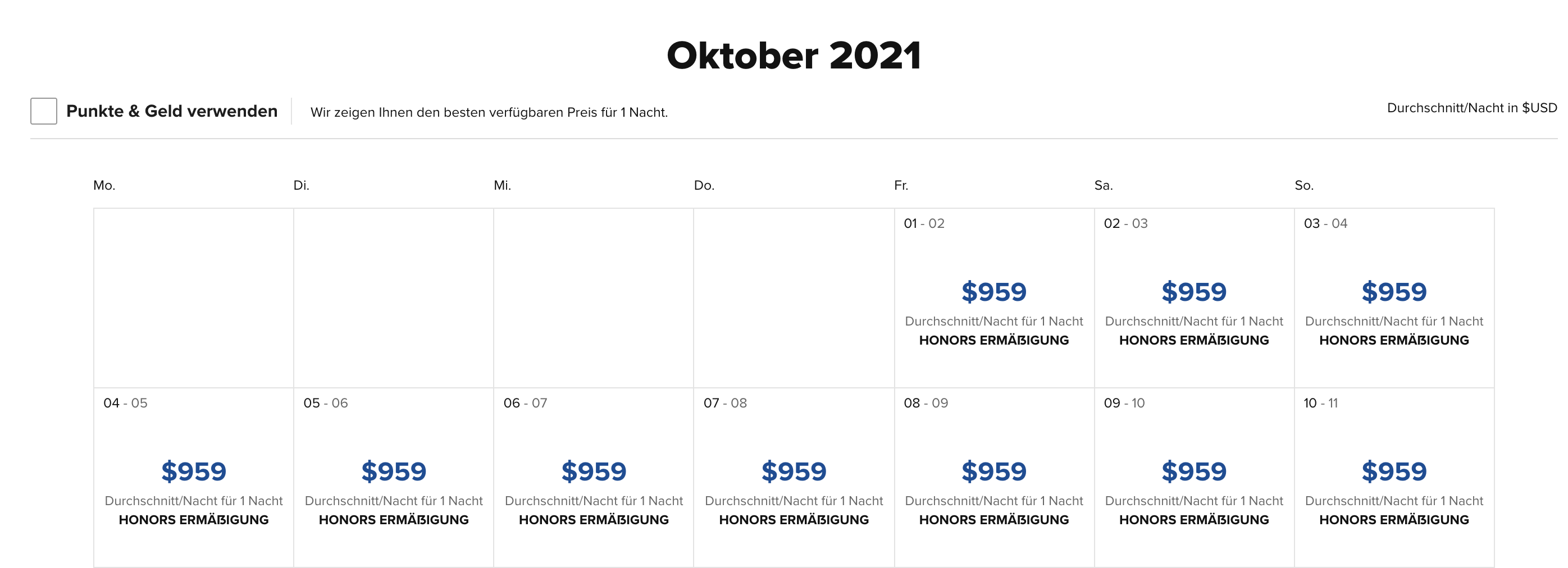The image size is (1568, 568).
Task: Click the $959 price for 04 - 05
Action: pyautogui.click(x=194, y=471)
